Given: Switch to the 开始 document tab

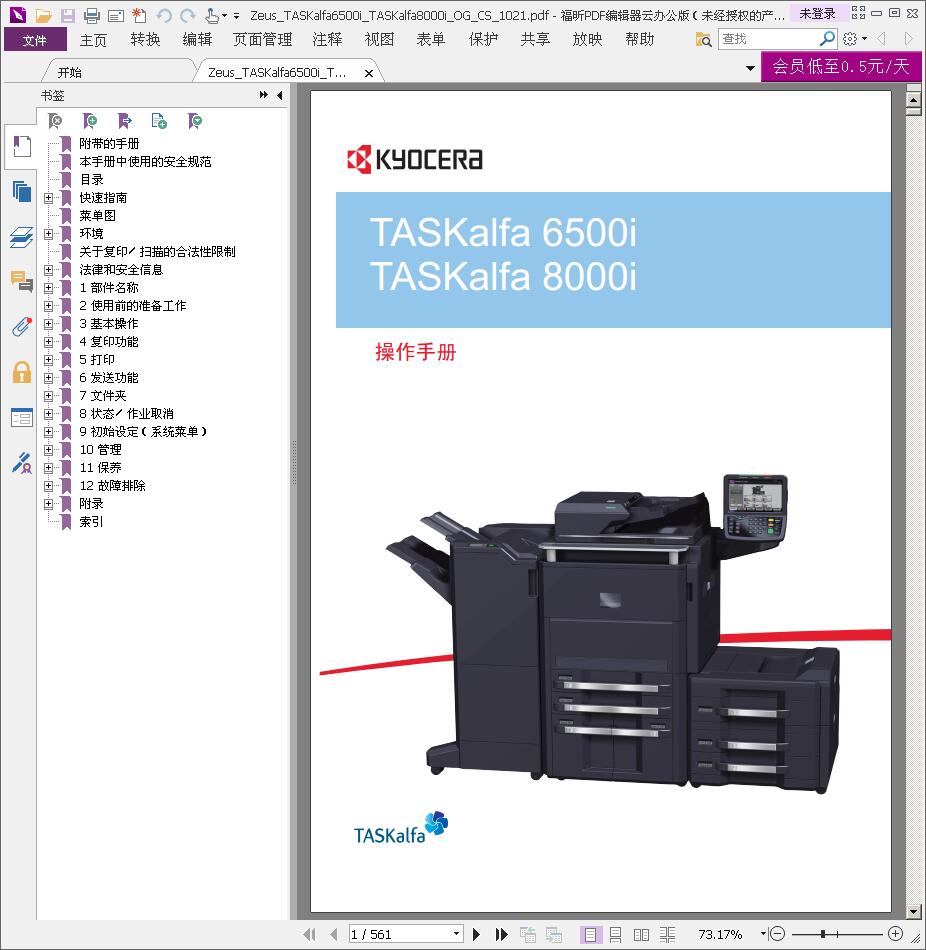Looking at the screenshot, I should point(70,73).
